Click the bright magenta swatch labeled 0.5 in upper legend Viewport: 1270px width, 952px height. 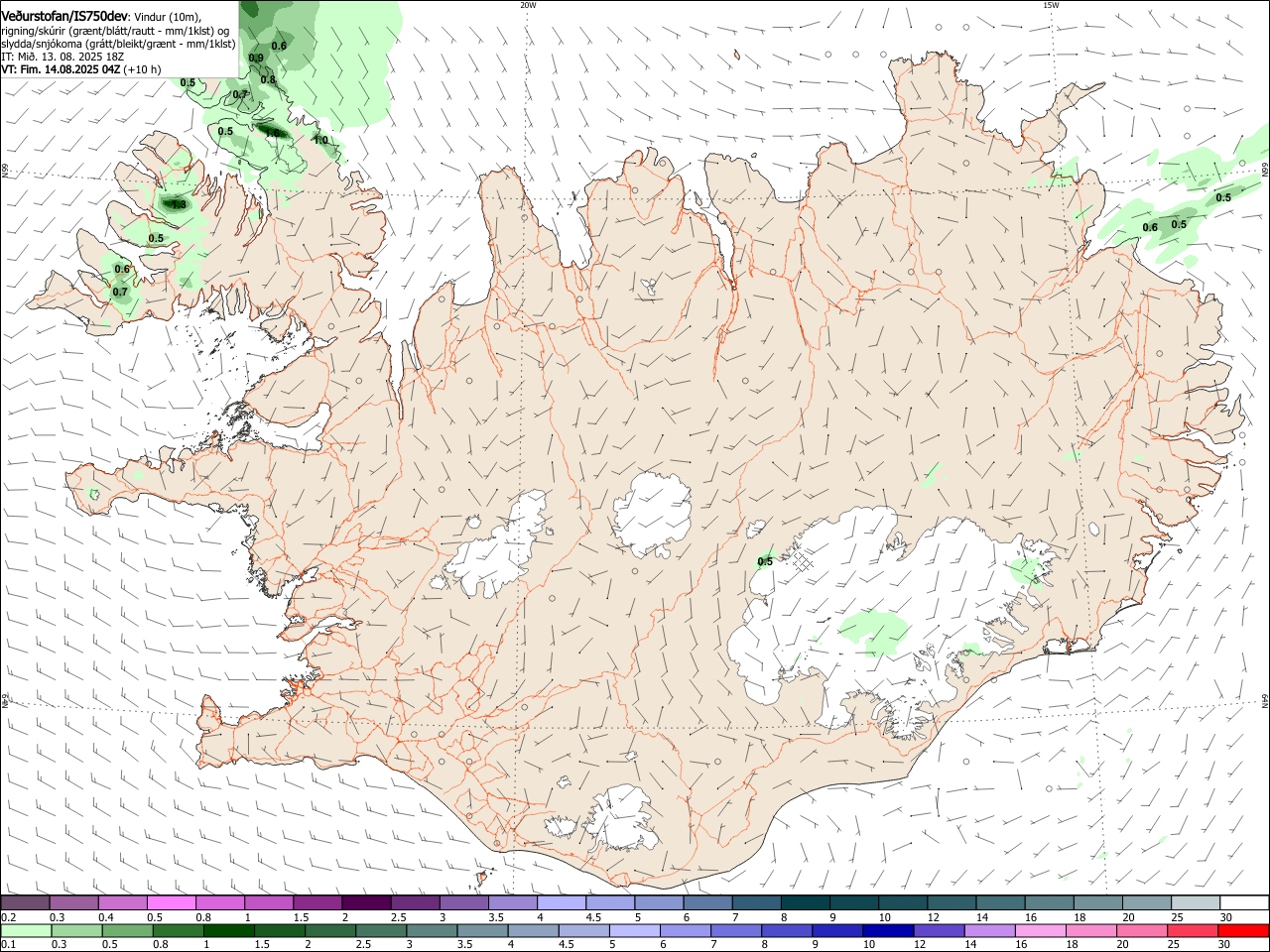(171, 903)
